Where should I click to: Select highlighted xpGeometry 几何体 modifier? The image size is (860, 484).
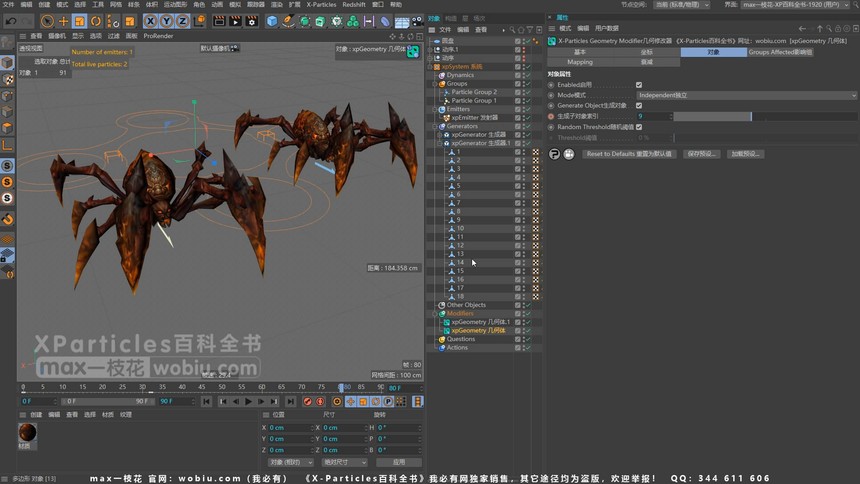(x=478, y=331)
